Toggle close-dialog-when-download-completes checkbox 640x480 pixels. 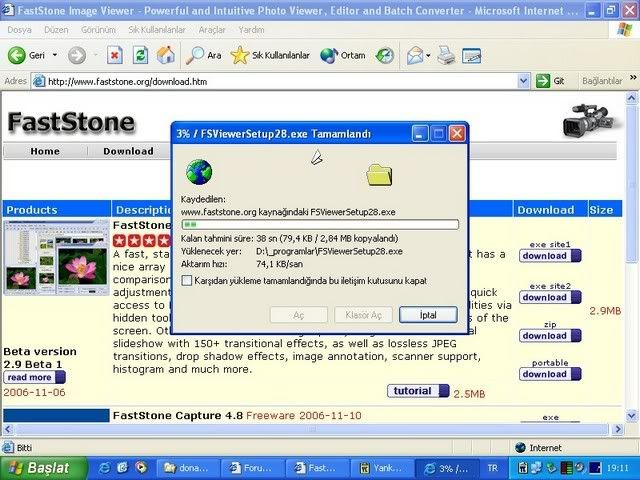(x=187, y=280)
